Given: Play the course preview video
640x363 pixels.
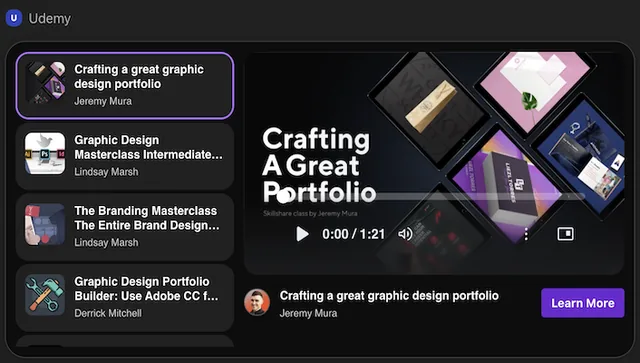Looking at the screenshot, I should [x=302, y=234].
